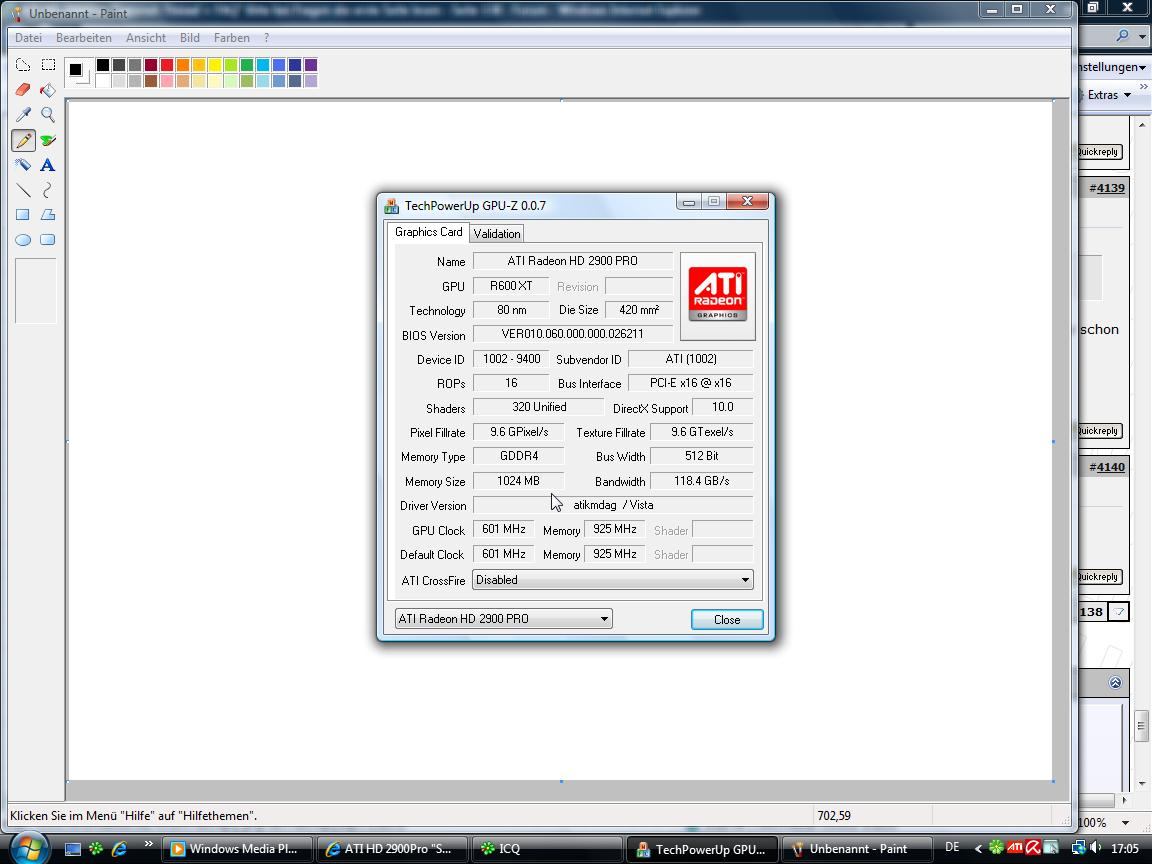Select the Curve tool in Paint

(x=48, y=190)
